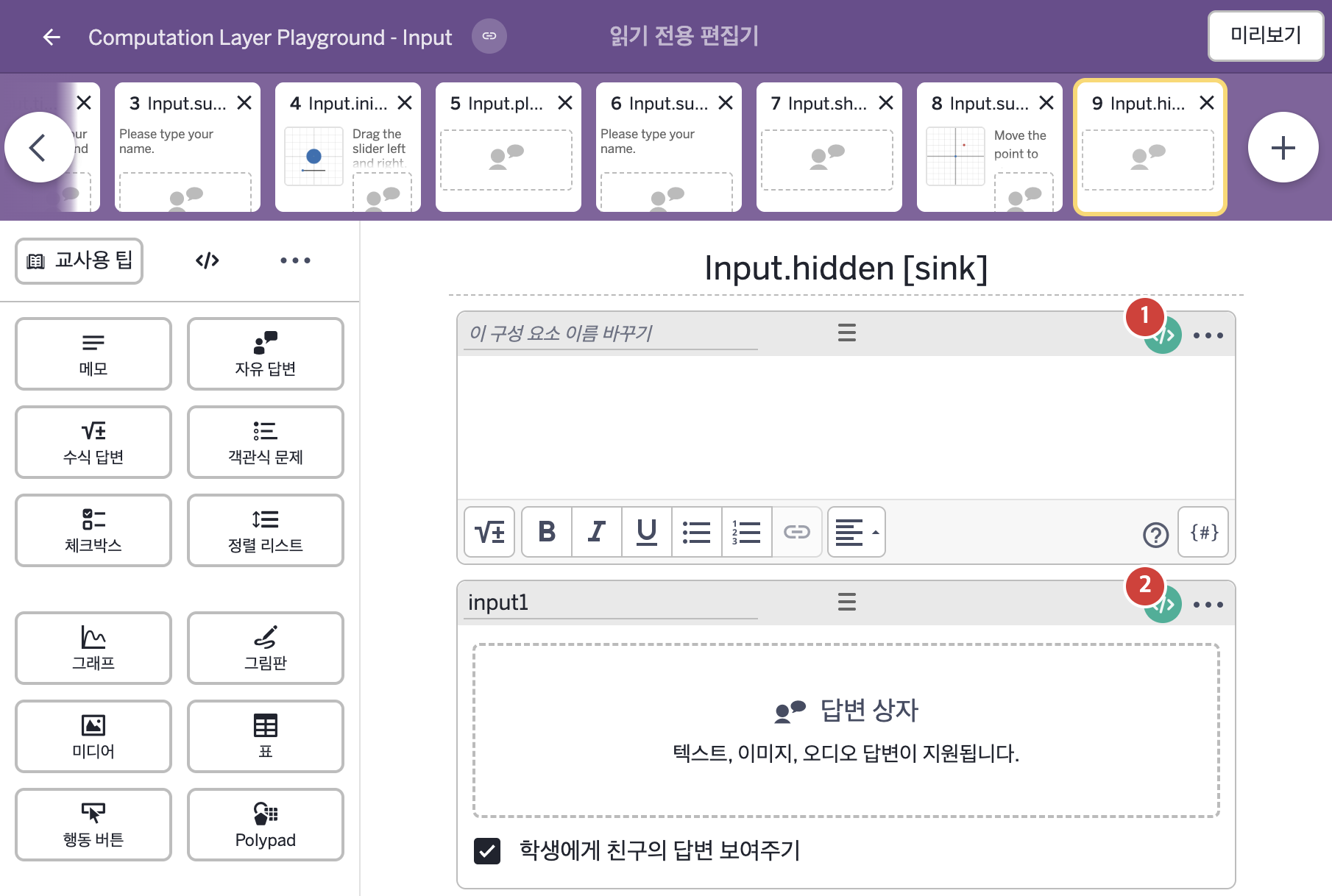Grab the input1 component's drag handle
1332x896 pixels.
tap(847, 602)
